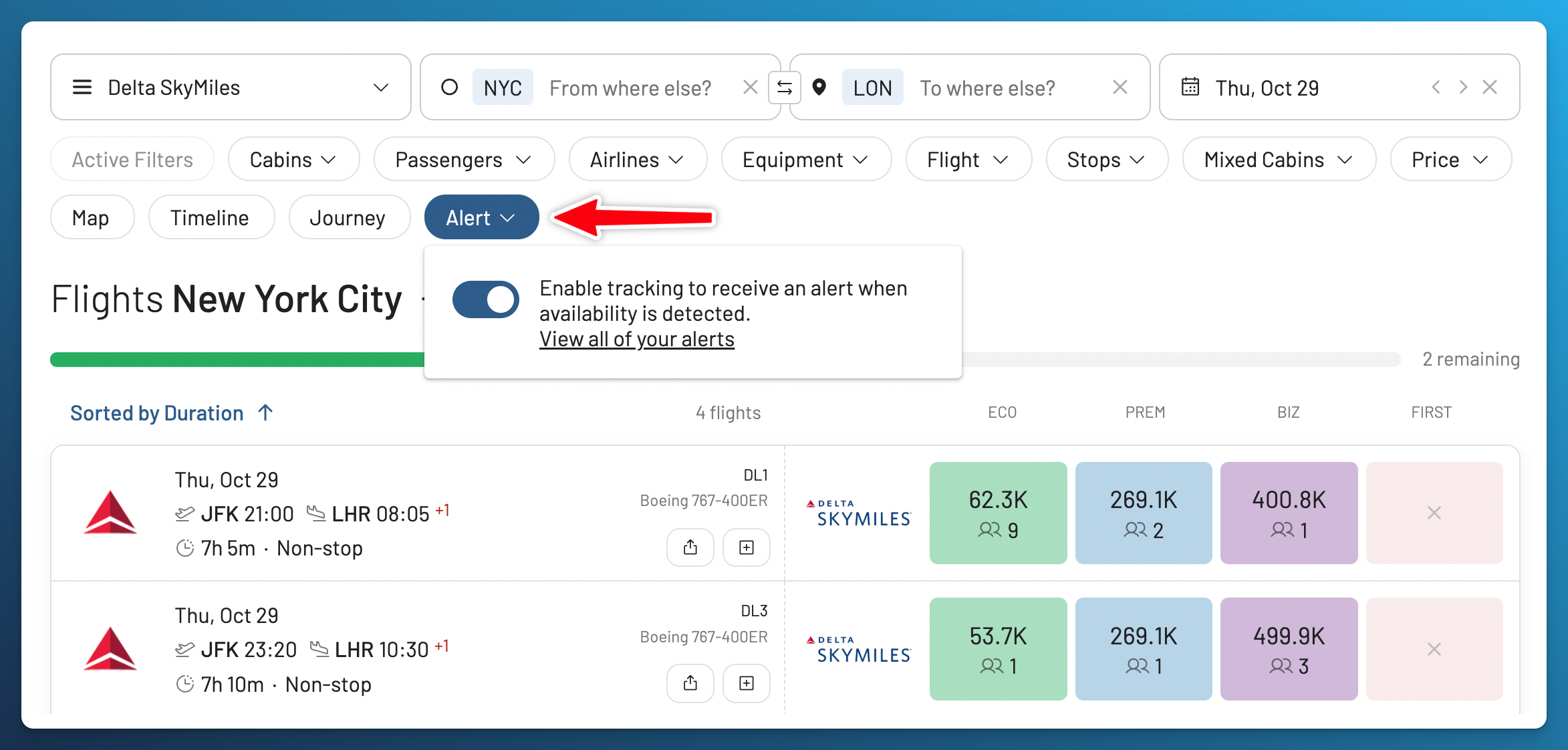Expand the Passengers filter

[x=464, y=160]
